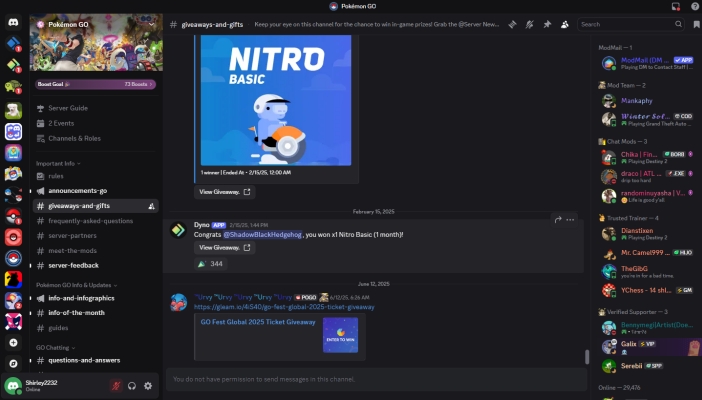Toggle microphone mute button
This screenshot has width=702, height=400.
tap(116, 386)
